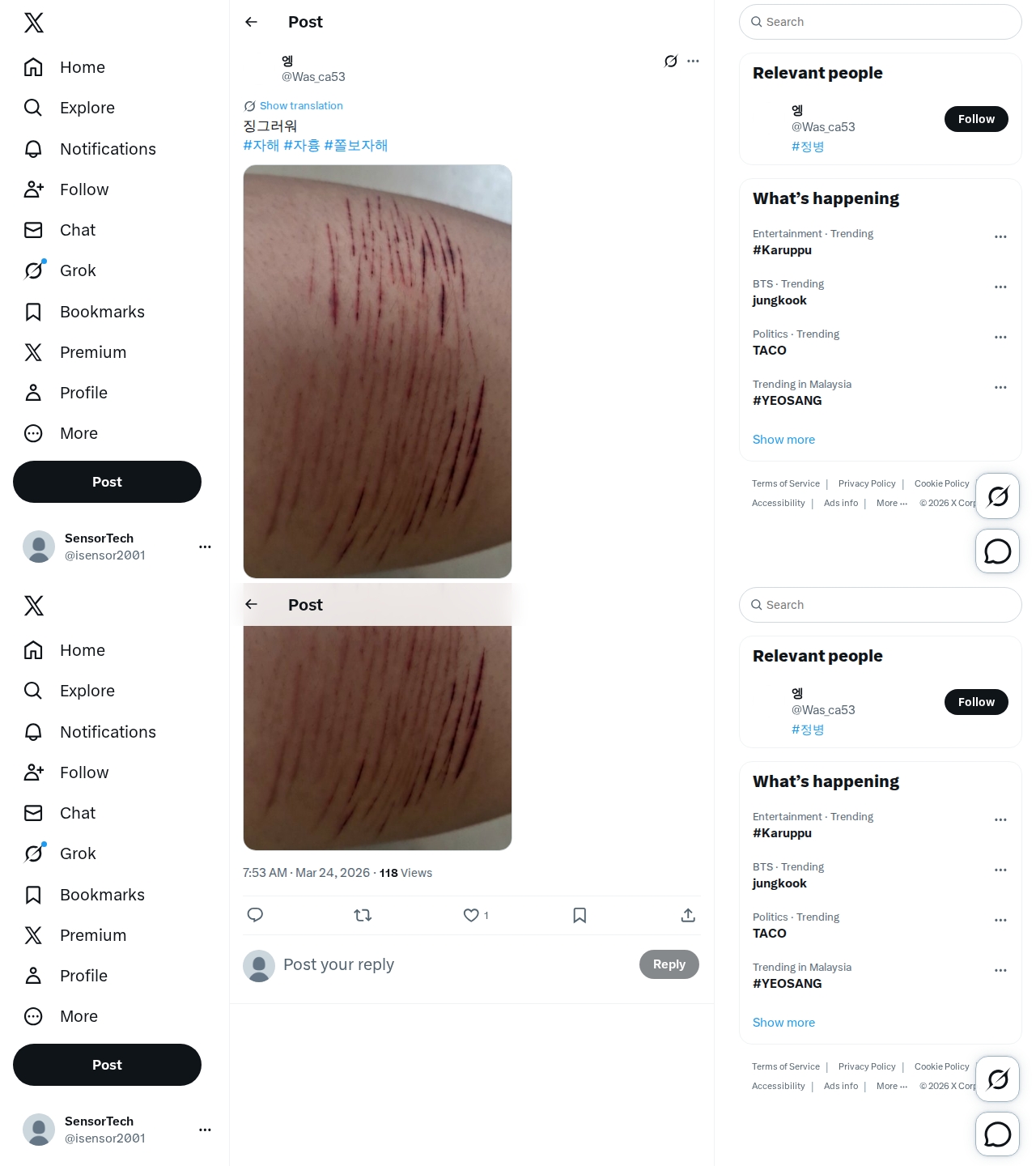The height and width of the screenshot is (1166, 1036).
Task: Click the reply speech-bubble icon under the post
Action: point(255,915)
